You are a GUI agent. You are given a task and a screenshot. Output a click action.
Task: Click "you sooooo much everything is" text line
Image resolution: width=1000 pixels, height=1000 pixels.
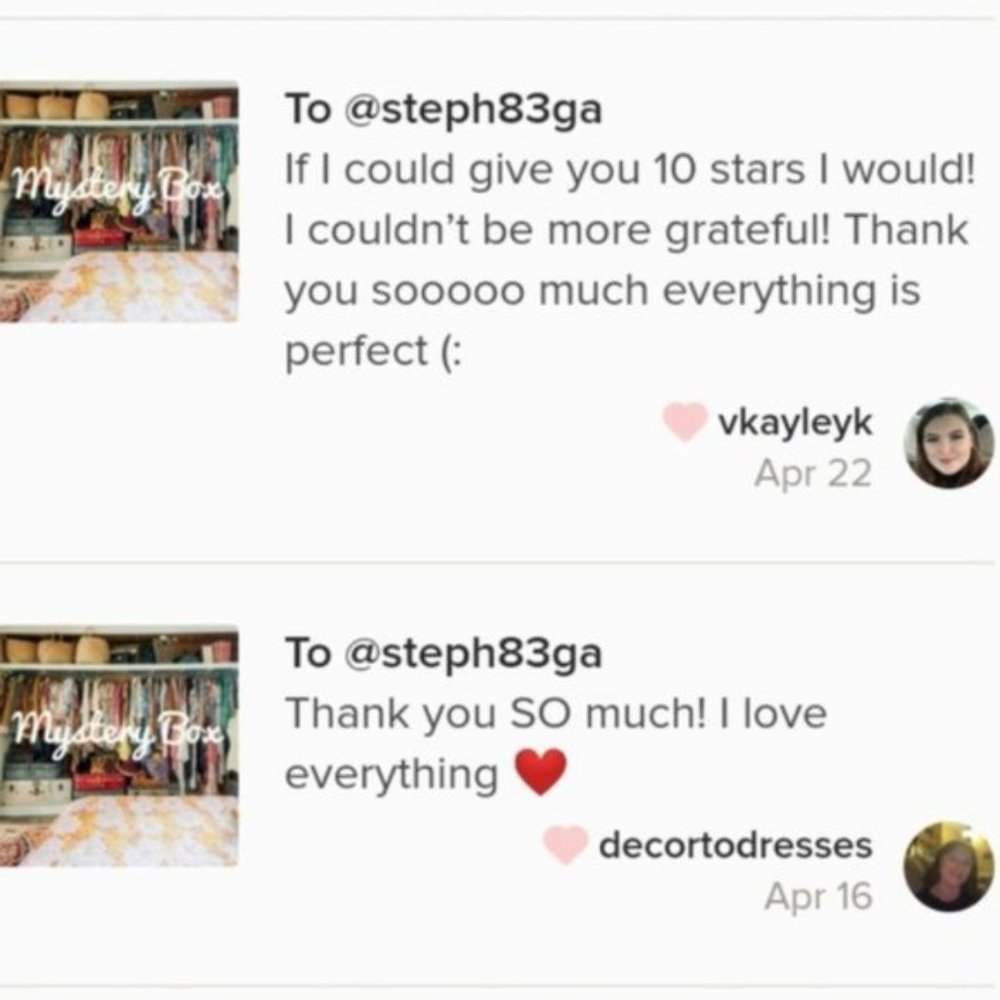pos(603,292)
